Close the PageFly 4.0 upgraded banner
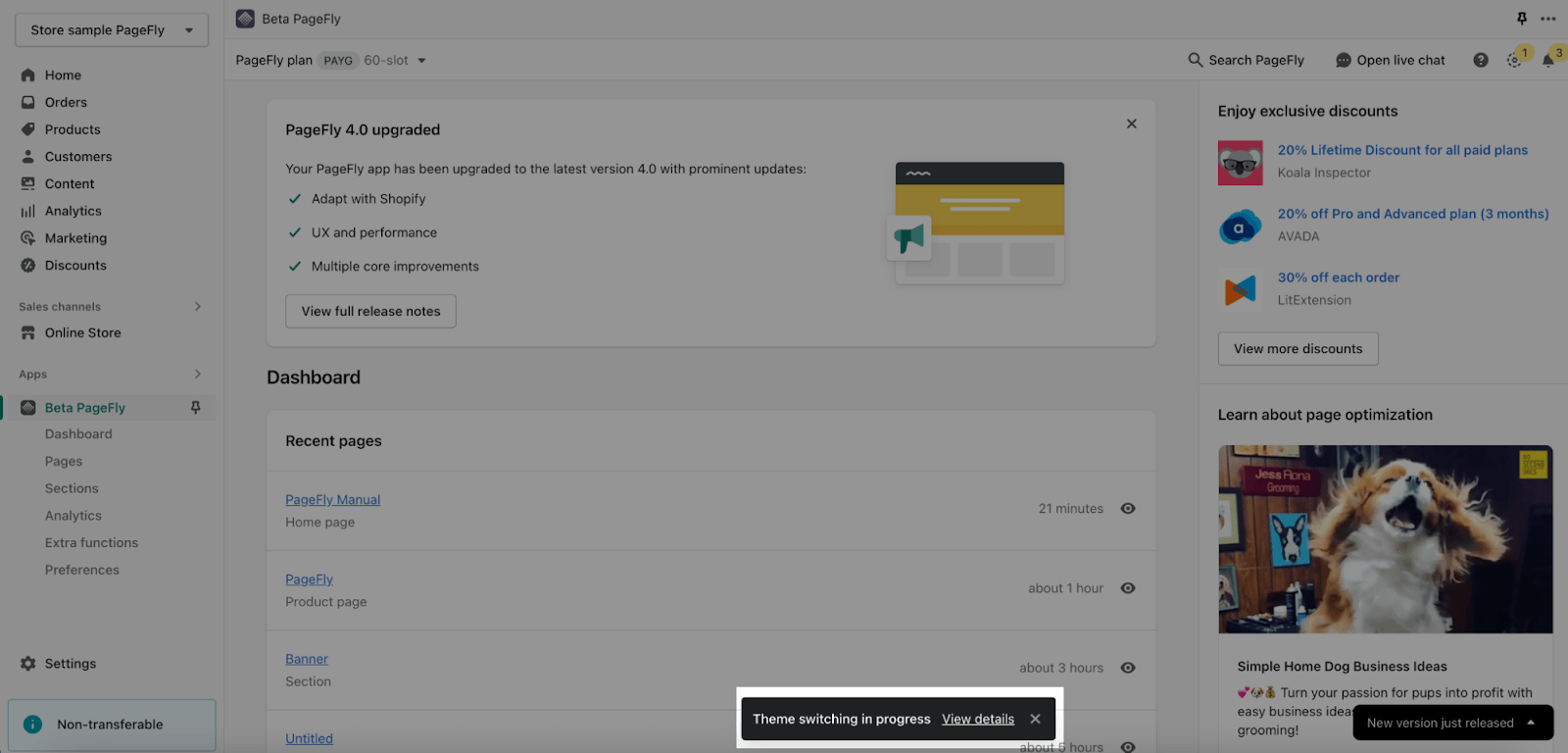1568x753 pixels. point(1132,124)
